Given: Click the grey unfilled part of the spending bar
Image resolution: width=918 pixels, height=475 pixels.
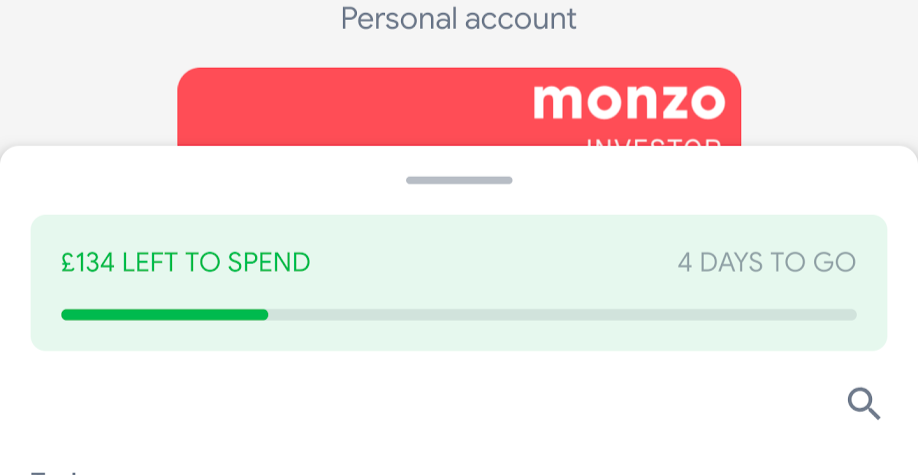Looking at the screenshot, I should 560,314.
